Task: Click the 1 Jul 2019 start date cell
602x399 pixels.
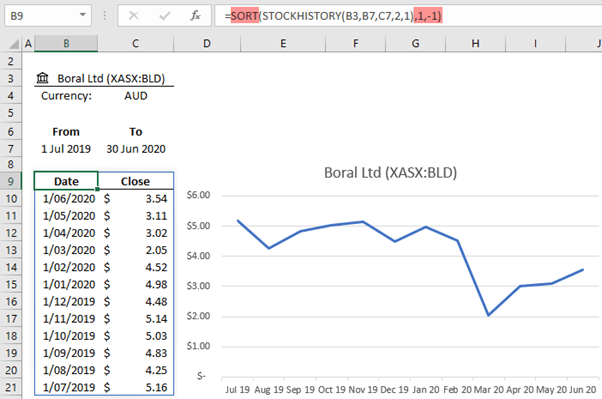Action: (66, 149)
